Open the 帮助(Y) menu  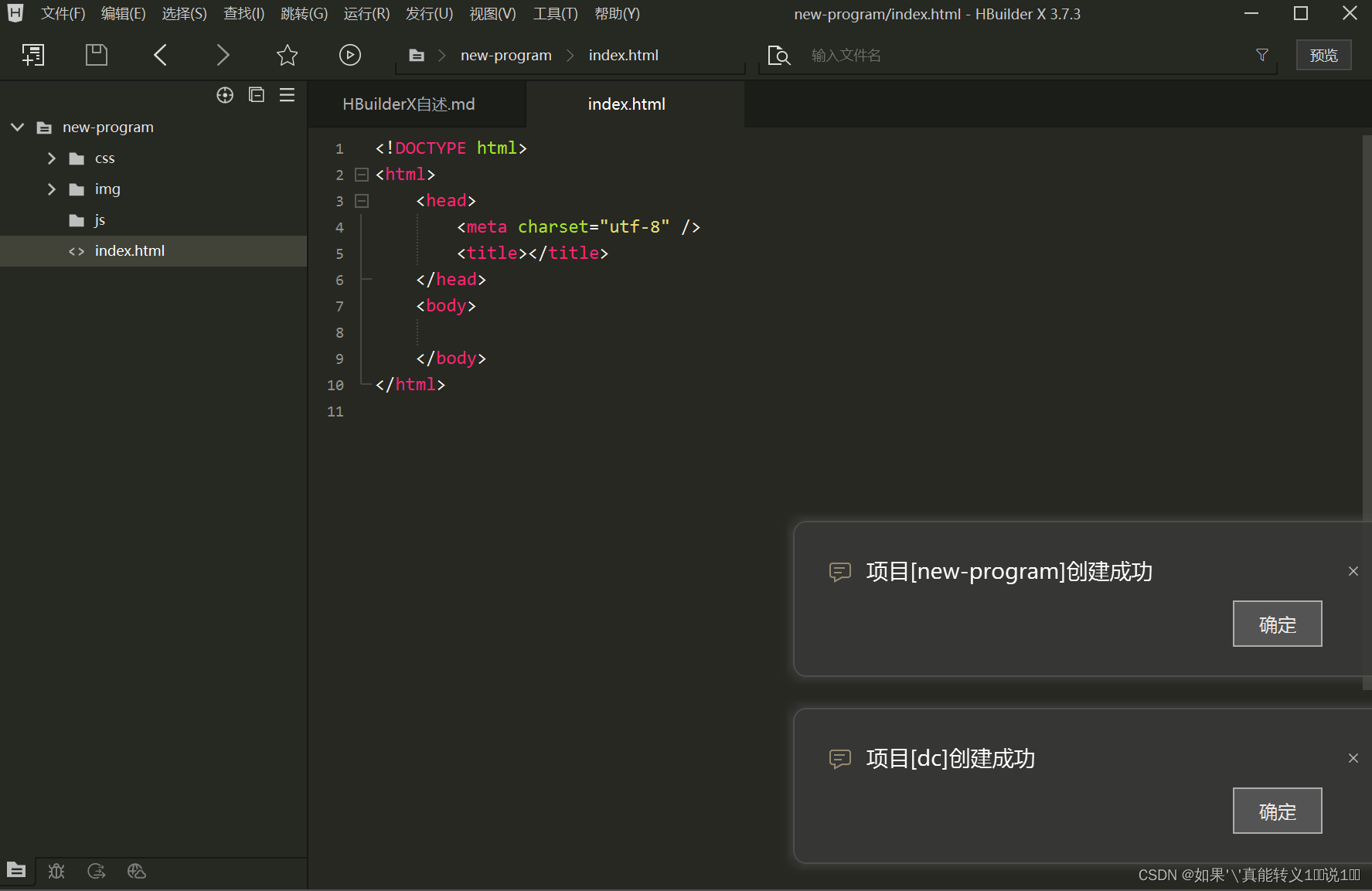coord(618,14)
